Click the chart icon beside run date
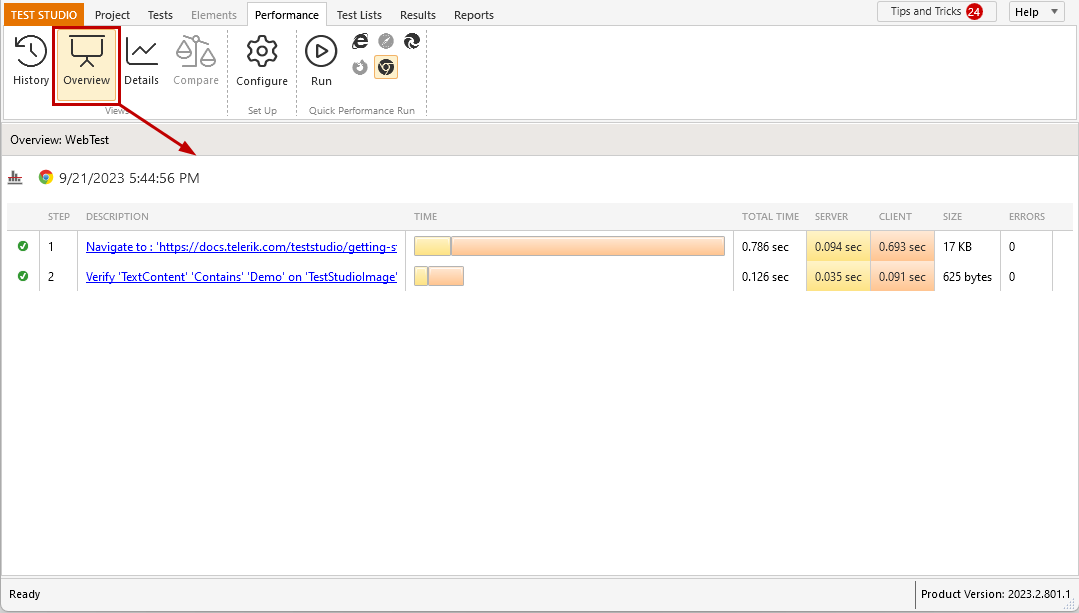The height and width of the screenshot is (613, 1079). coord(15,178)
